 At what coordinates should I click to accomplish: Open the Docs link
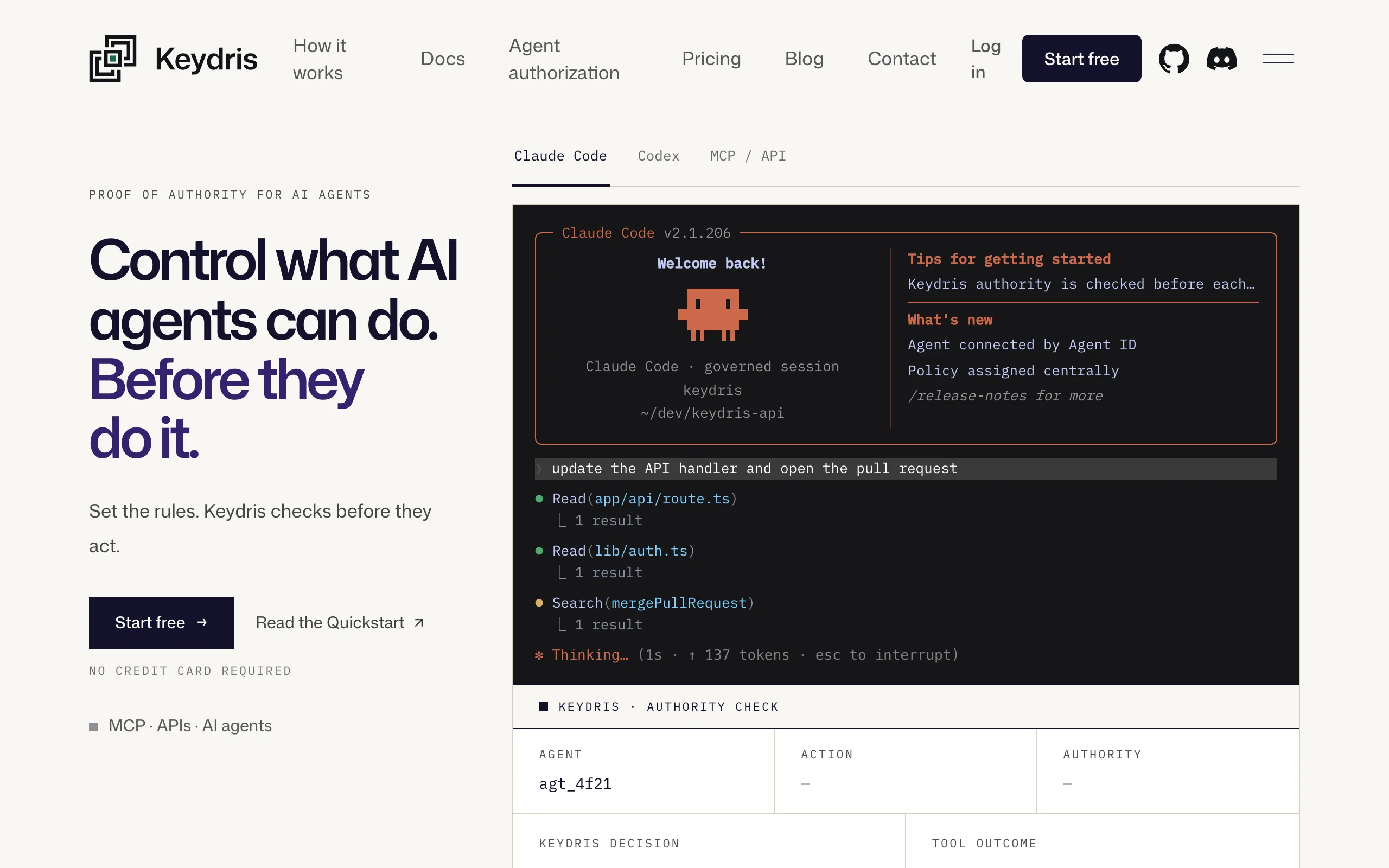point(443,59)
